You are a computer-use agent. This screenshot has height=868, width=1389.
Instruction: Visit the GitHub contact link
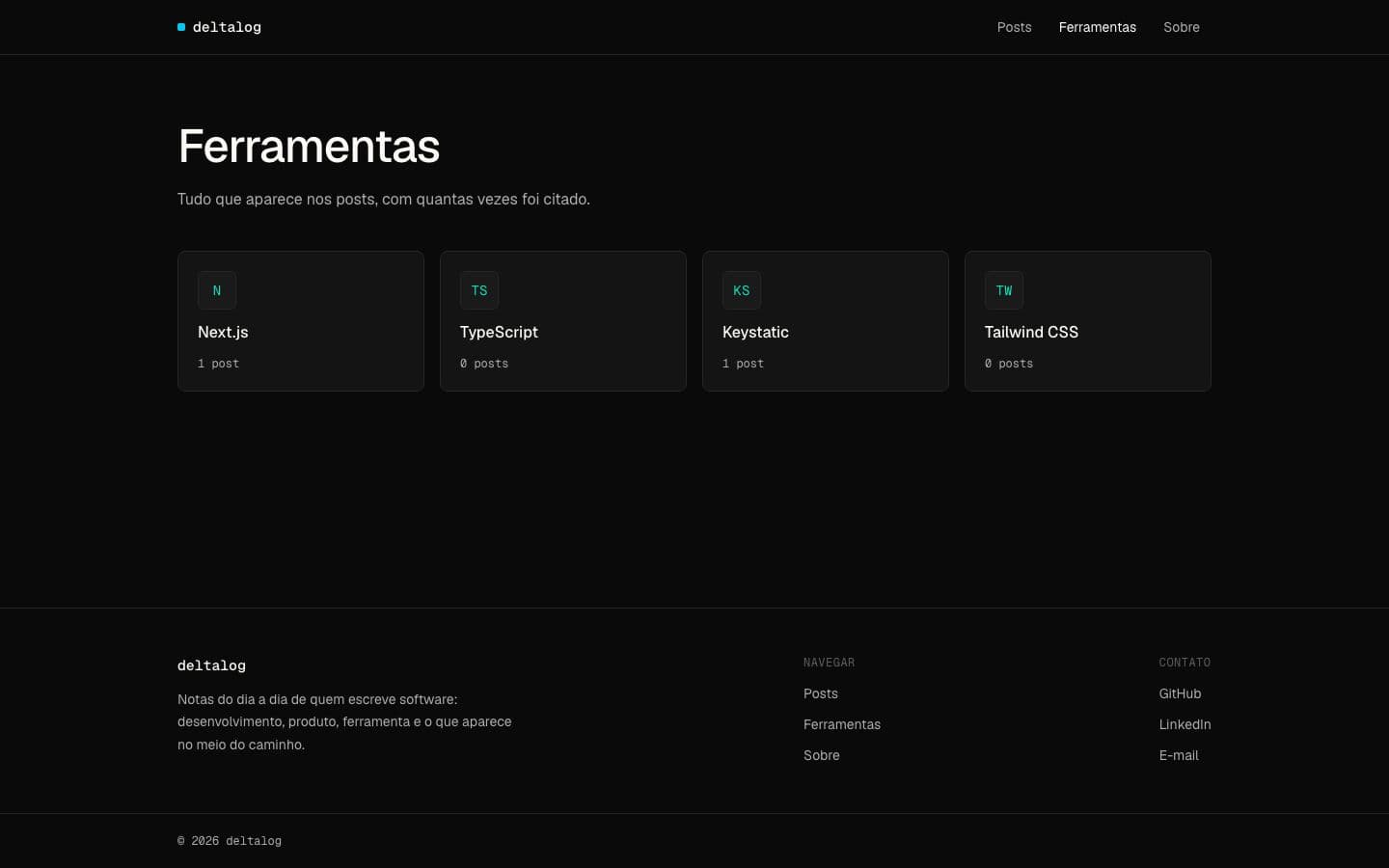click(1180, 693)
